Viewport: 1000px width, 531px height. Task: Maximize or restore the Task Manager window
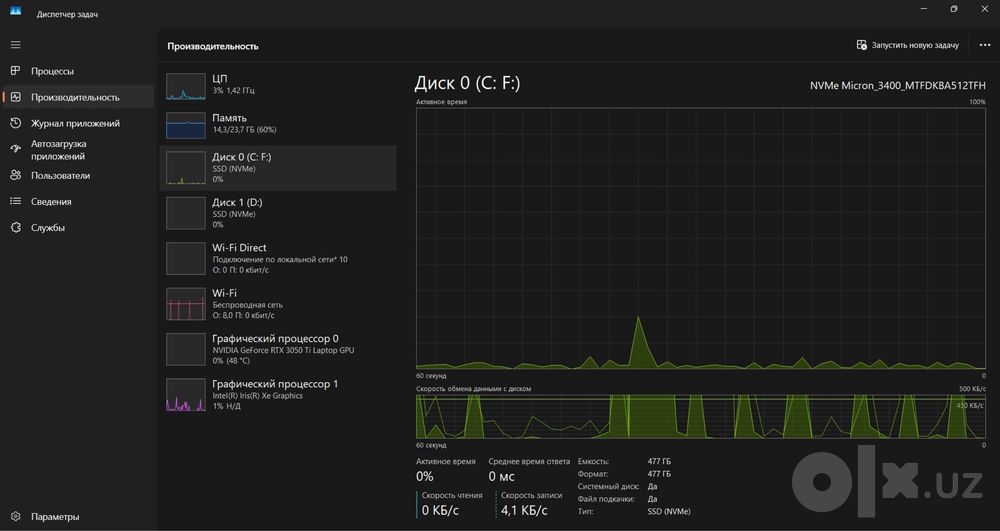tap(954, 9)
